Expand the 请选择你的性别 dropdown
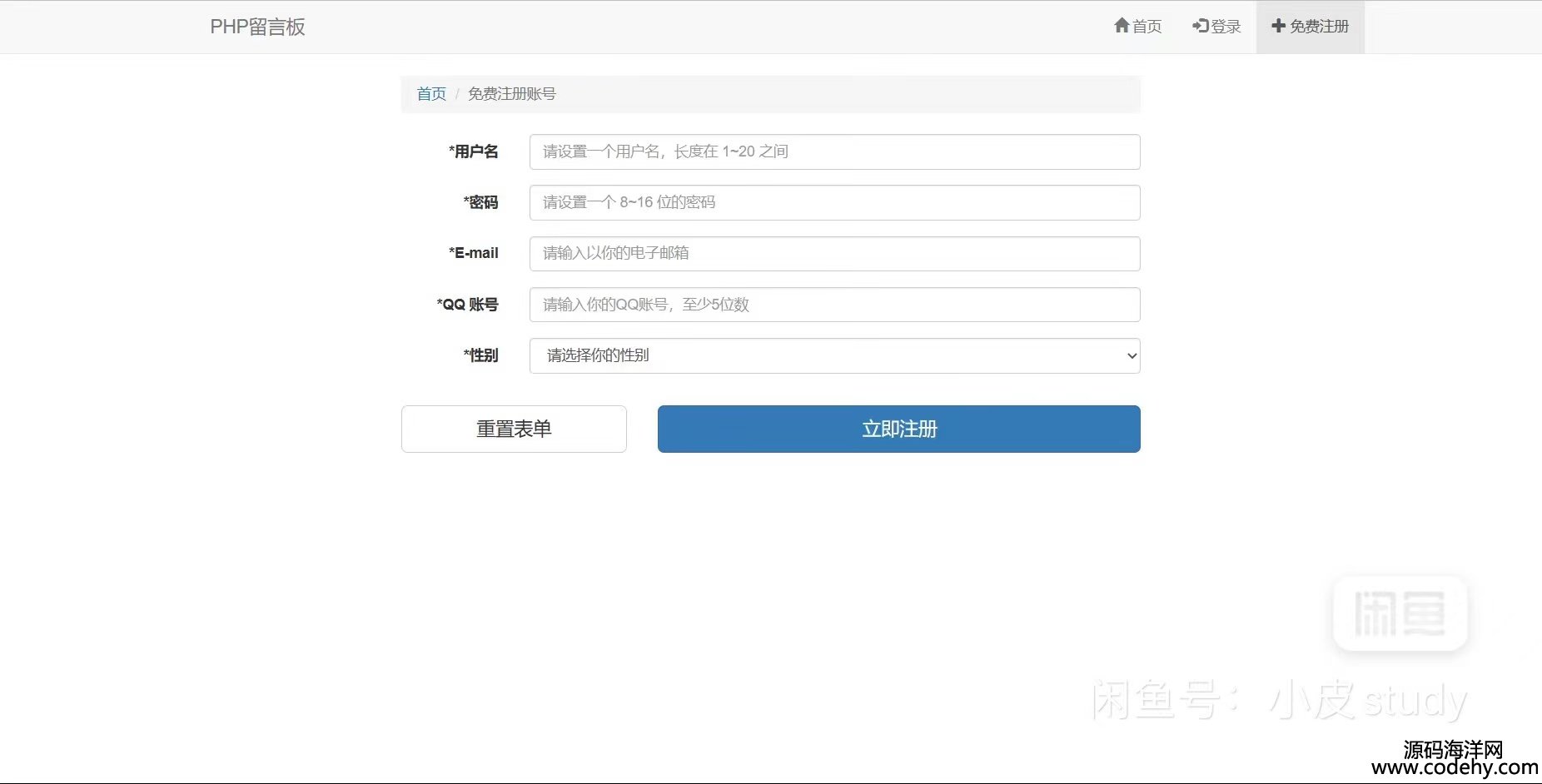Viewport: 1542px width, 784px height. pos(834,355)
